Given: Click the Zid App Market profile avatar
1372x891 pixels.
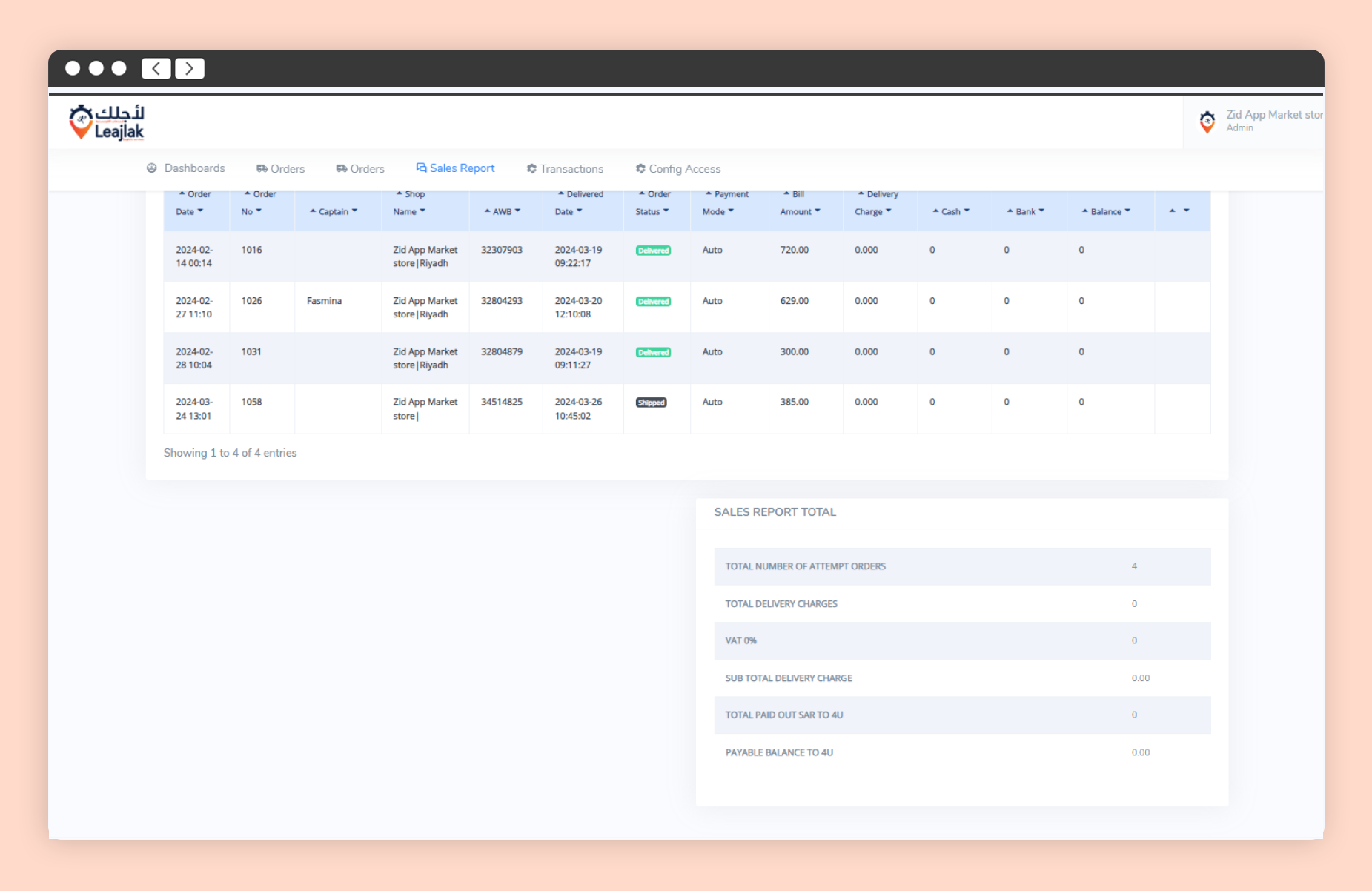Looking at the screenshot, I should click(x=1207, y=122).
